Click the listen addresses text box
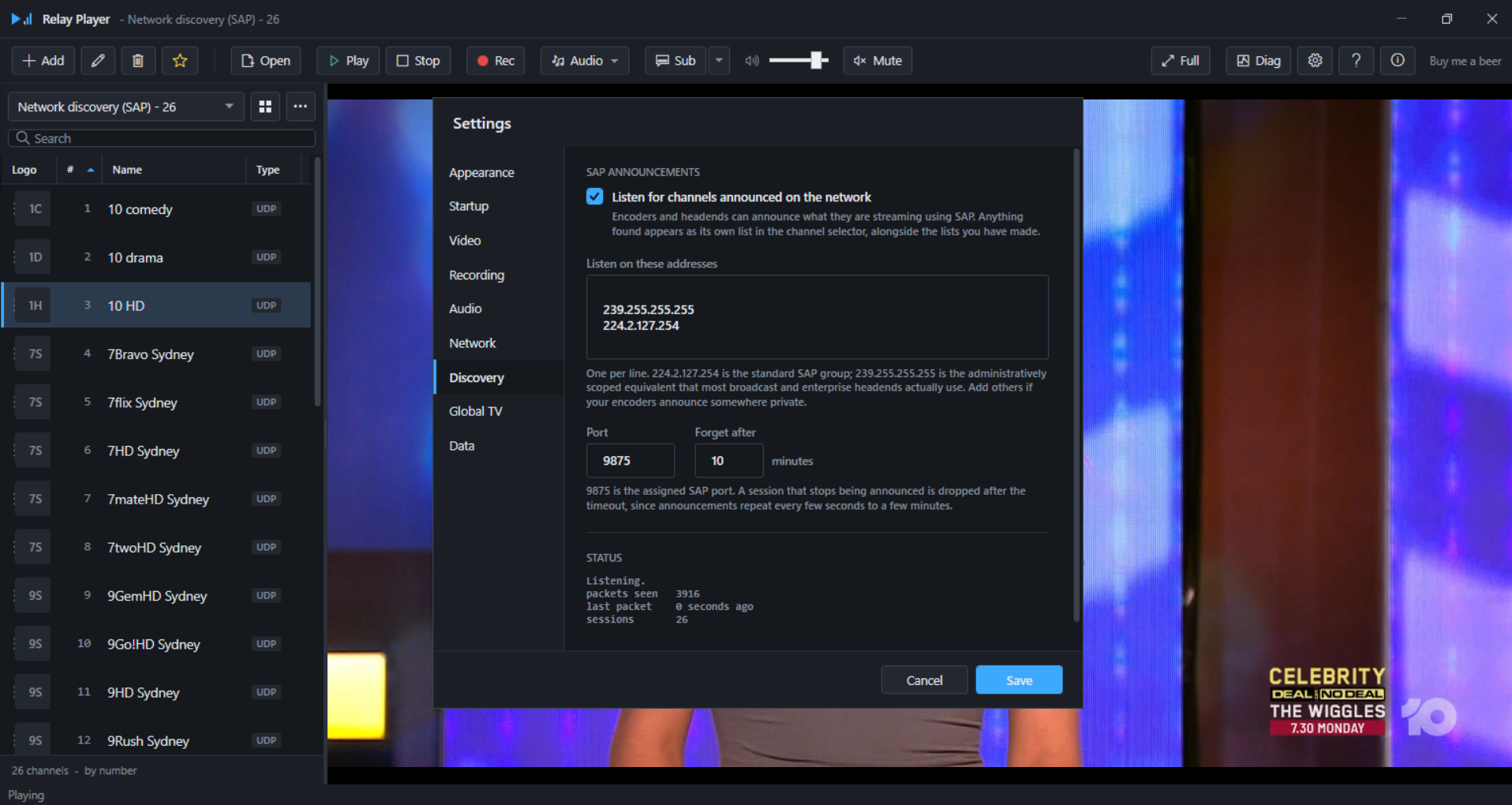The width and height of the screenshot is (1512, 805). coord(817,317)
